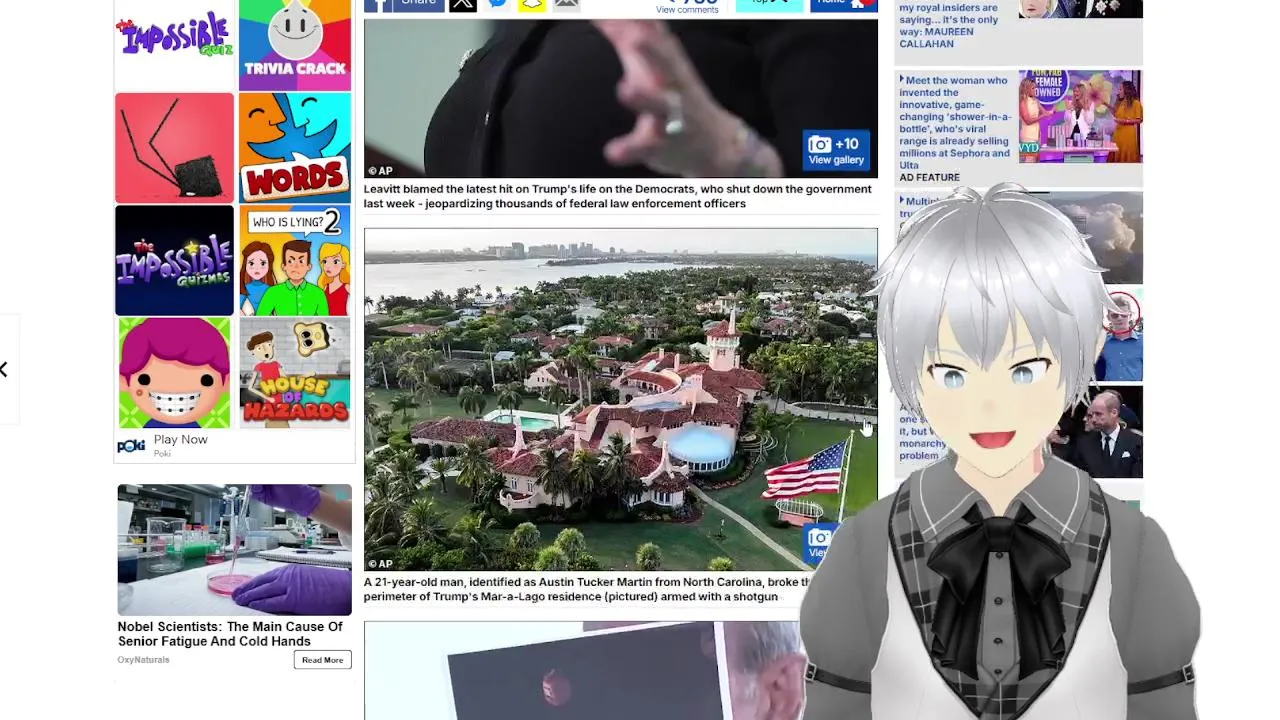1280x720 pixels.
Task: Go to Home button
Action: coord(842,4)
